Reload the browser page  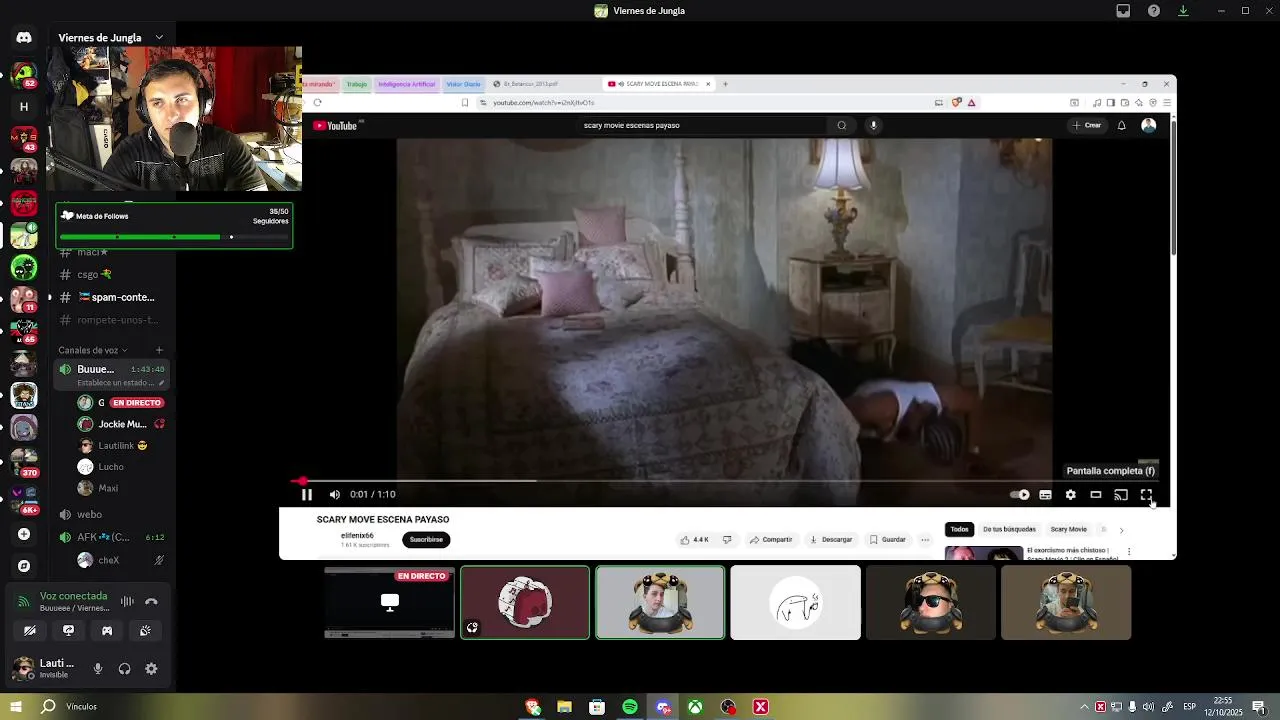(317, 102)
